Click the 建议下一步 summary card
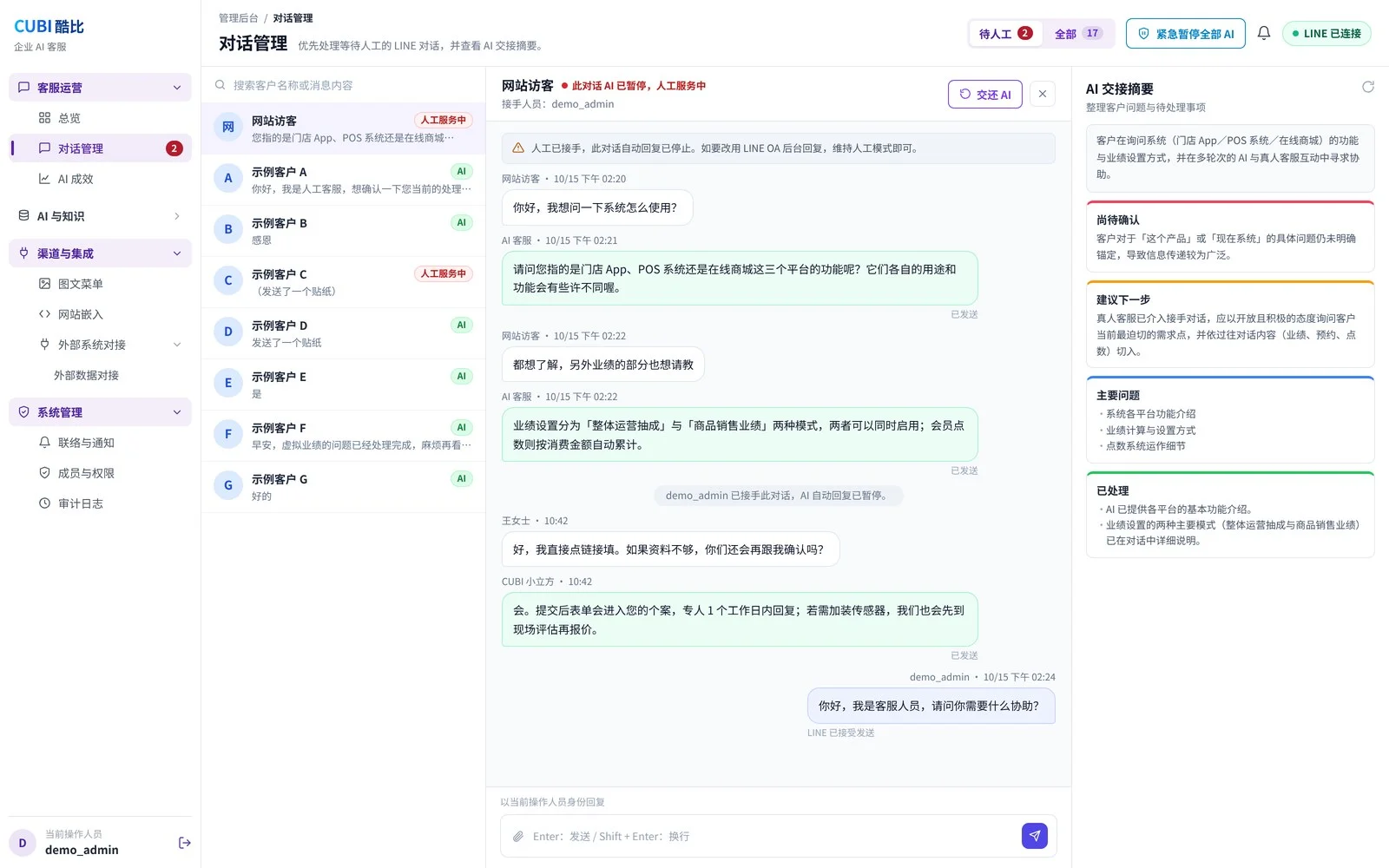 click(x=1230, y=325)
